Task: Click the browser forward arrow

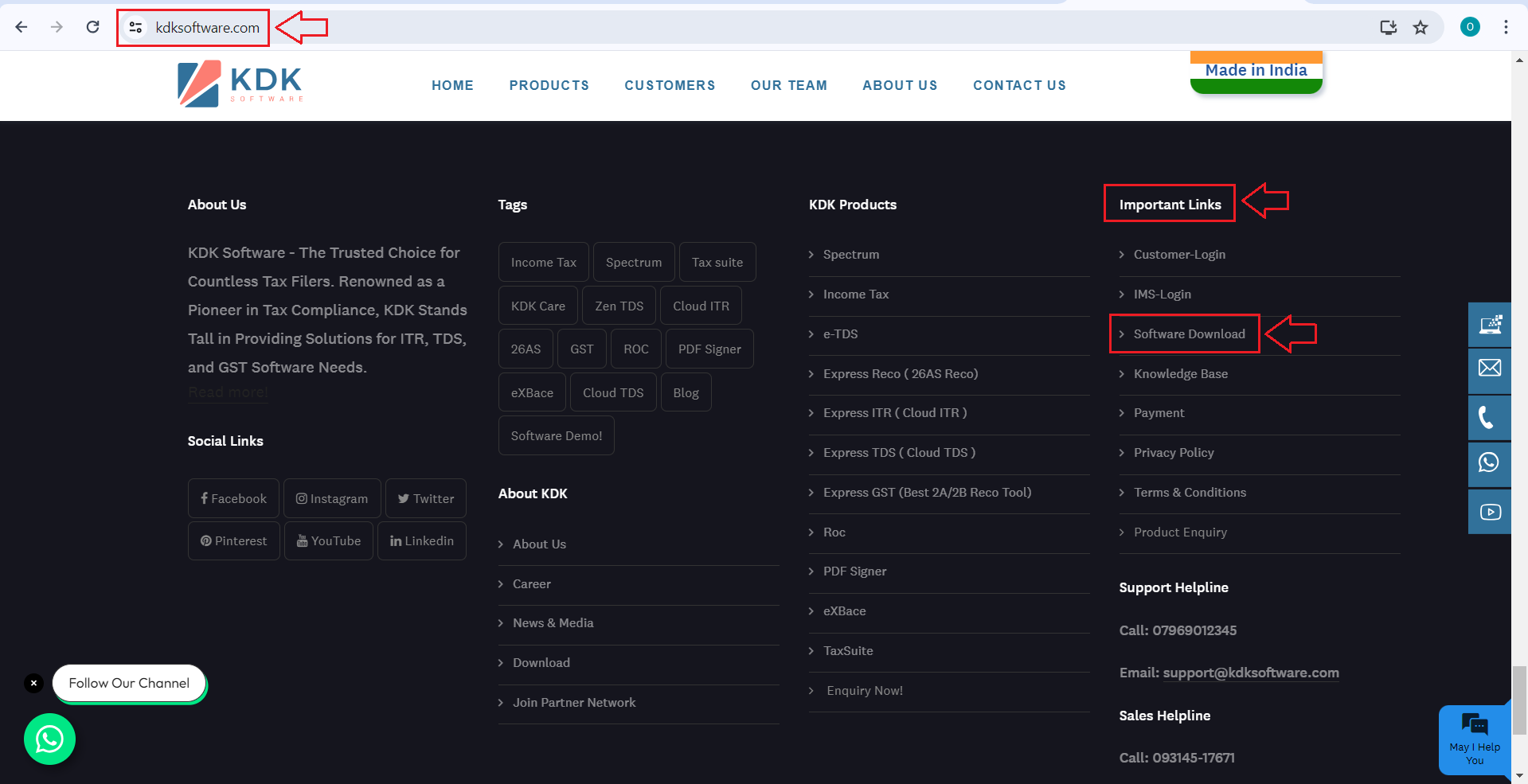Action: (57, 27)
